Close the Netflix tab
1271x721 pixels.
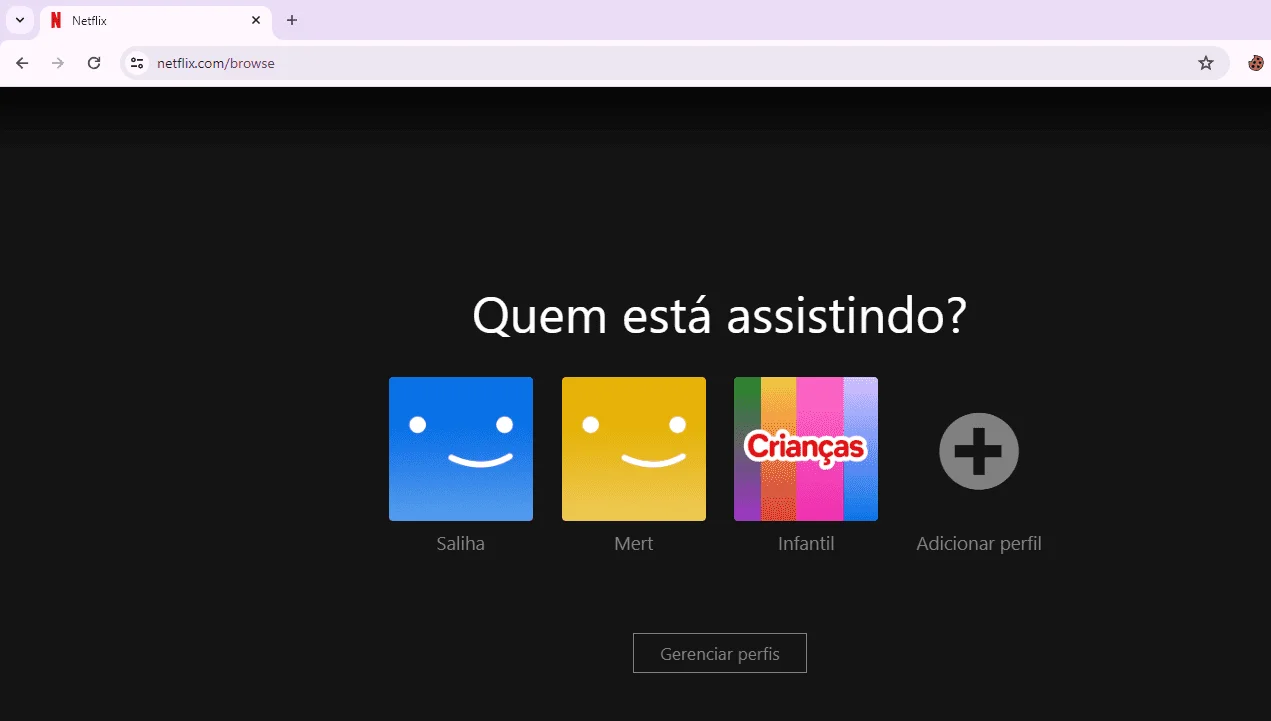256,20
